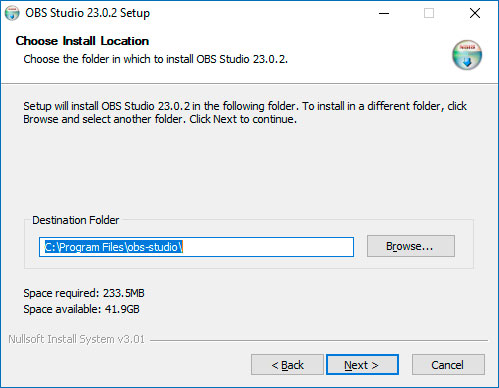
Task: Click the Nullsoft Install System v3.01 label
Action: pyautogui.click(x=76, y=339)
